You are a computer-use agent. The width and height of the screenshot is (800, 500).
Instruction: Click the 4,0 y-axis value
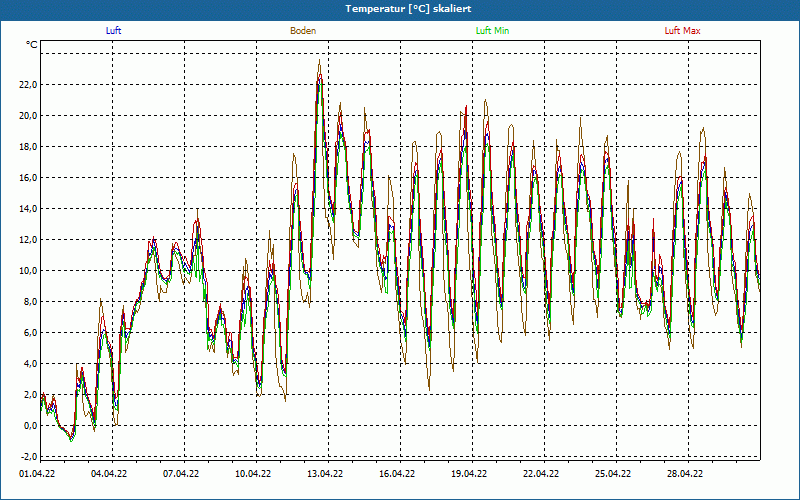pos(30,364)
